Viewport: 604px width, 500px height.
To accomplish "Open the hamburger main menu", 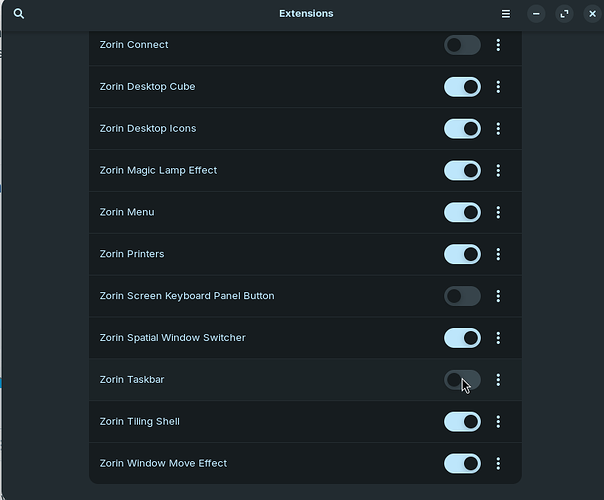I will [506, 14].
